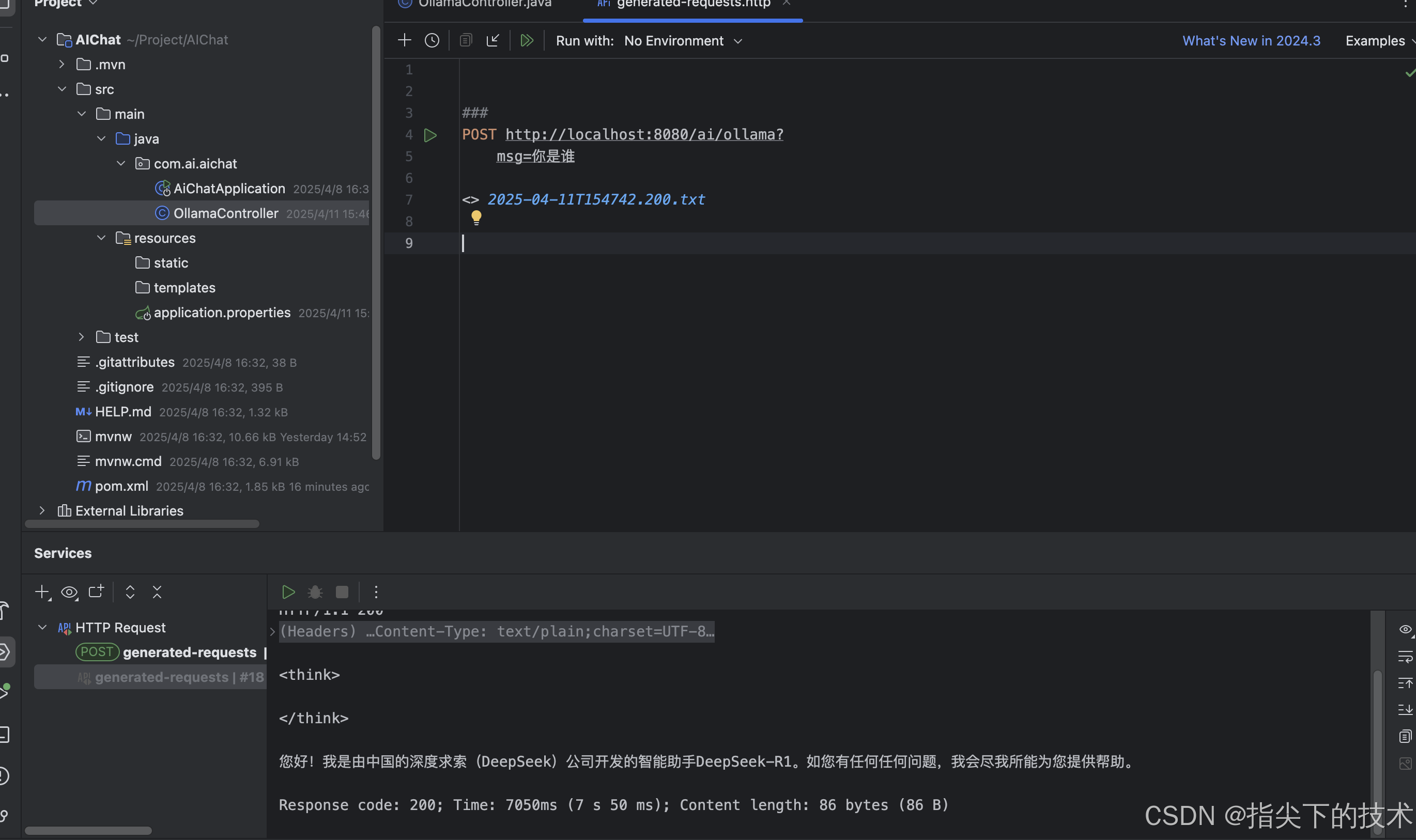
Task: Rerun the service with the green play icon
Action: [x=288, y=592]
